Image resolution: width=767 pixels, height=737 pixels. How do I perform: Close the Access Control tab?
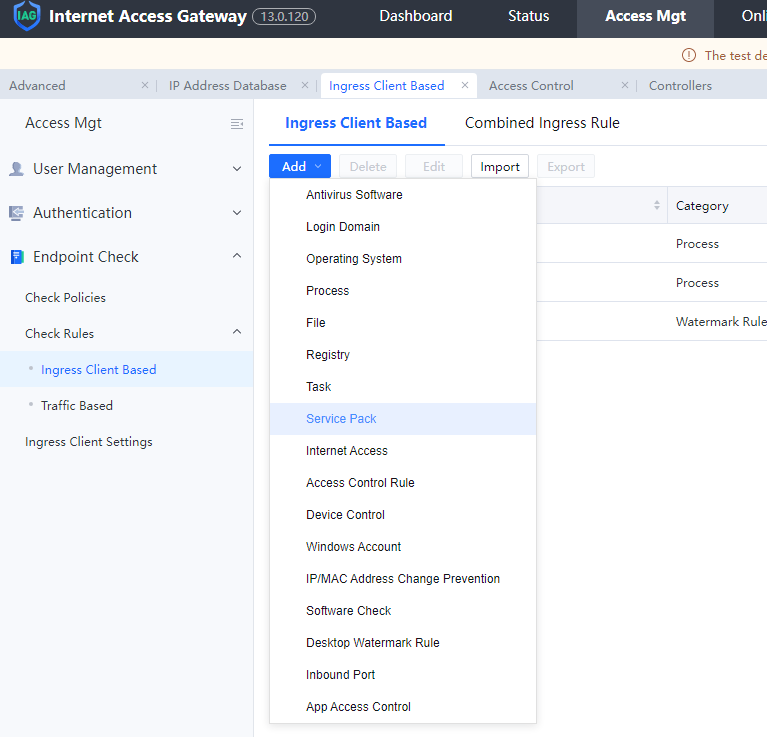click(624, 86)
